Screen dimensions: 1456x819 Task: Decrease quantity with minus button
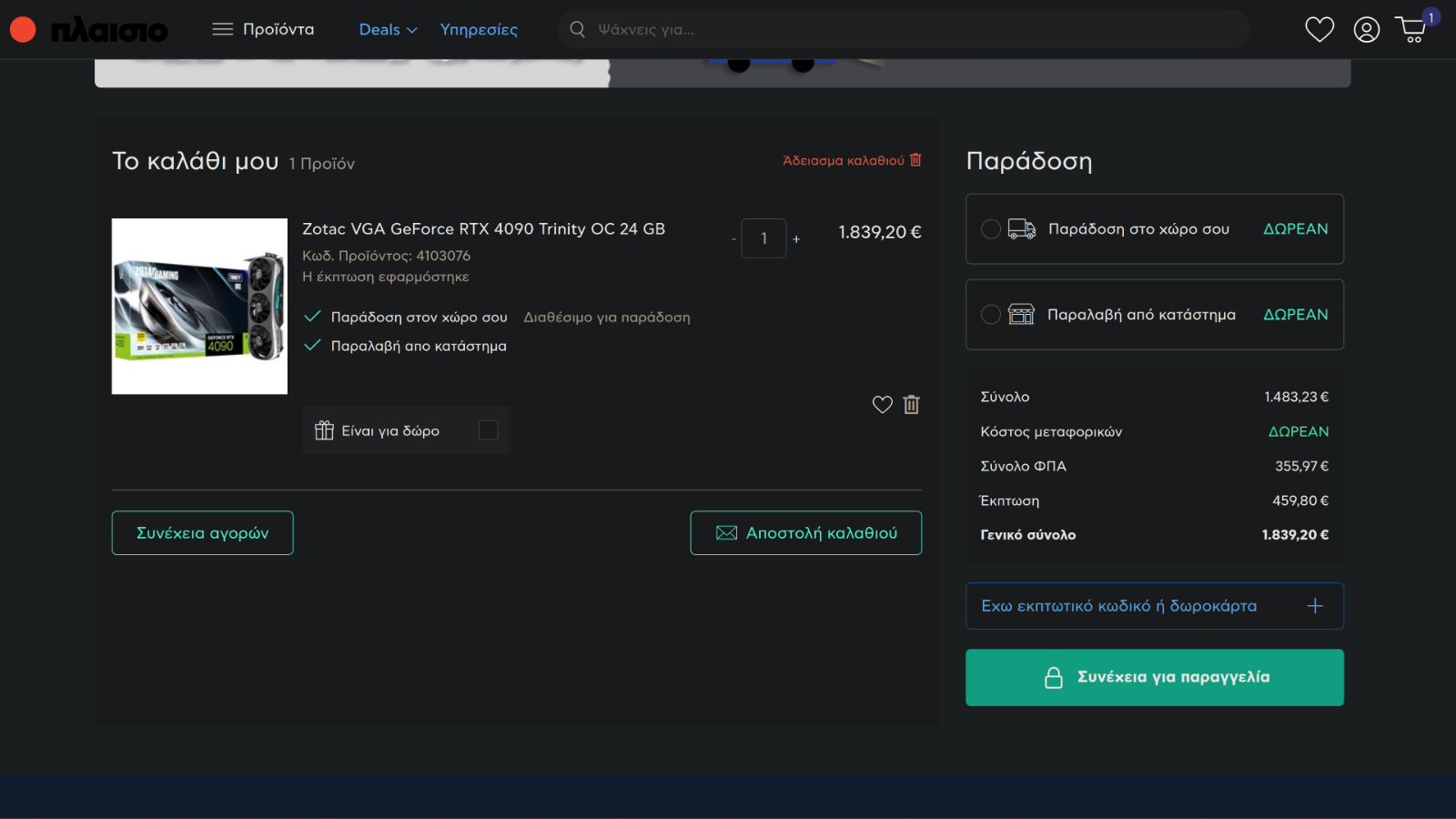click(x=733, y=239)
